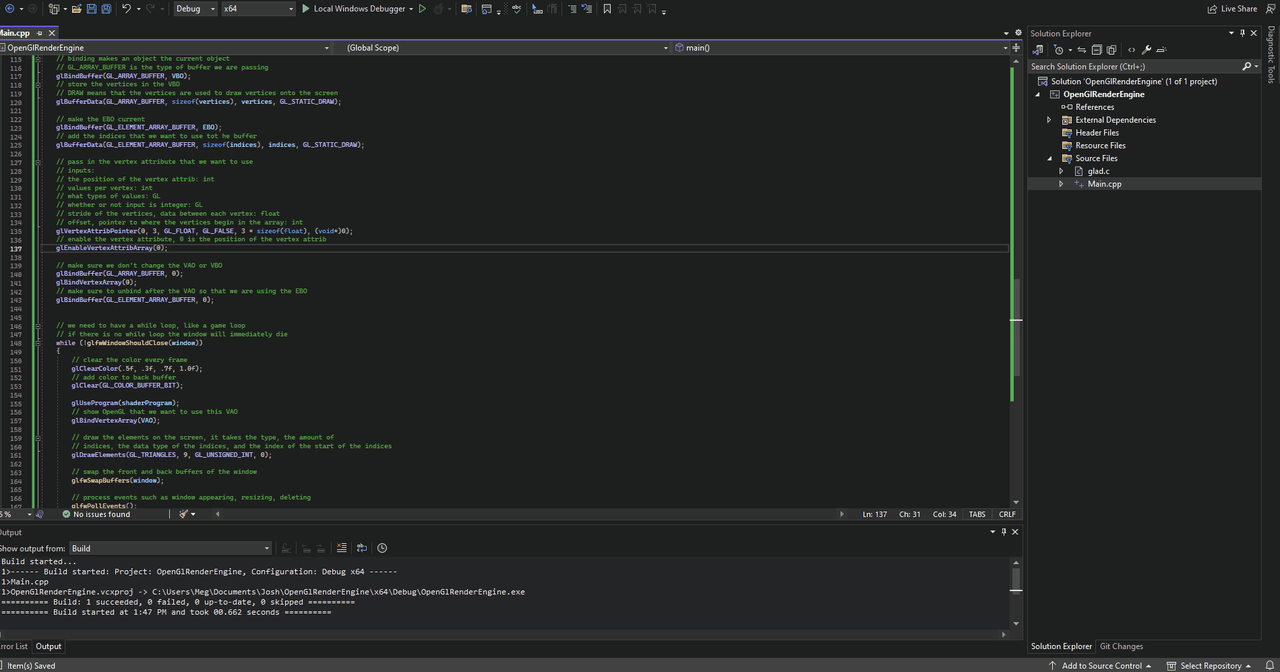Screen dimensions: 1280x672
Task: Open the Show output from Build dropdown
Action: click(x=170, y=548)
